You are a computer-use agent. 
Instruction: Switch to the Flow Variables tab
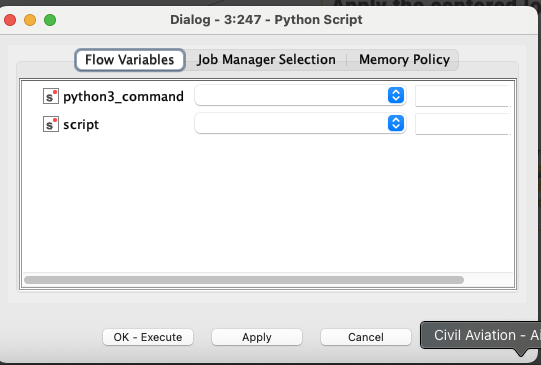point(130,60)
